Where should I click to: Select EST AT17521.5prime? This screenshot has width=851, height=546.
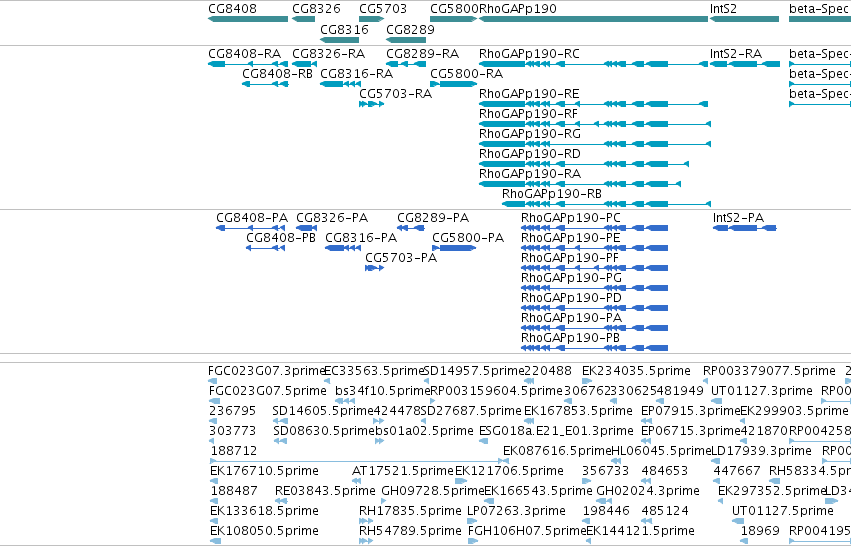coord(357,481)
